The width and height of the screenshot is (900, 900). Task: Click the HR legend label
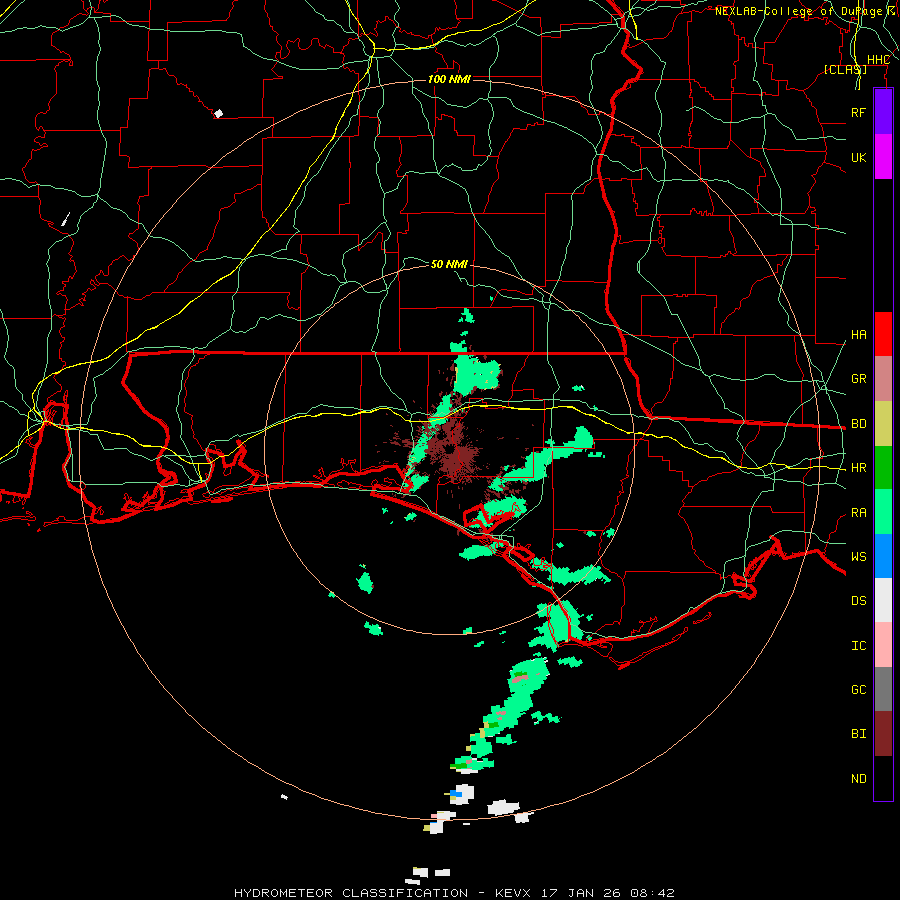pos(858,468)
